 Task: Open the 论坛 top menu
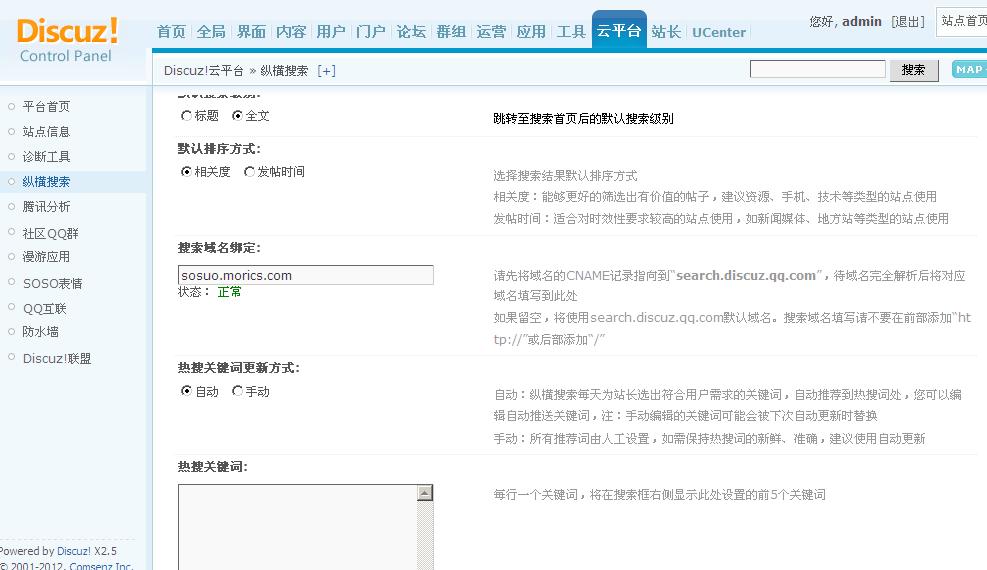[411, 31]
